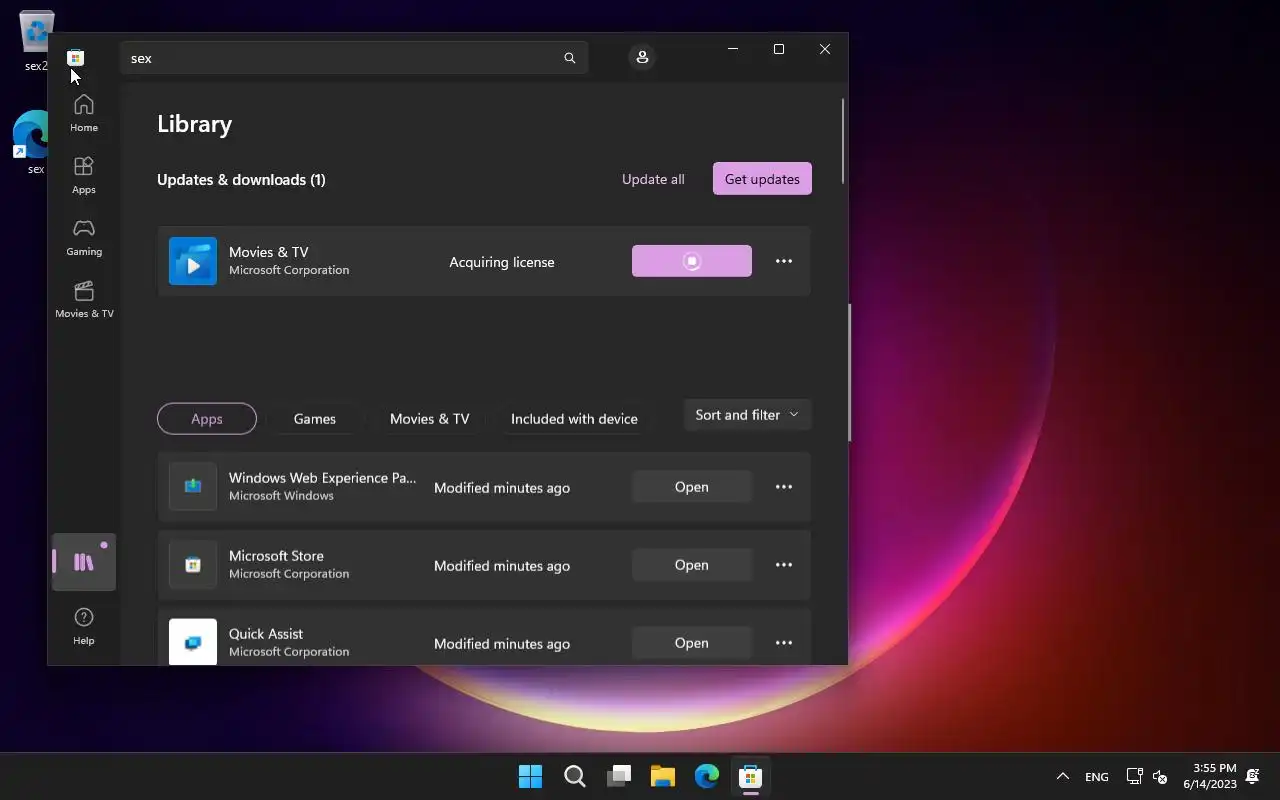Click the Quick Assist app icon
The height and width of the screenshot is (800, 1280).
(x=193, y=642)
